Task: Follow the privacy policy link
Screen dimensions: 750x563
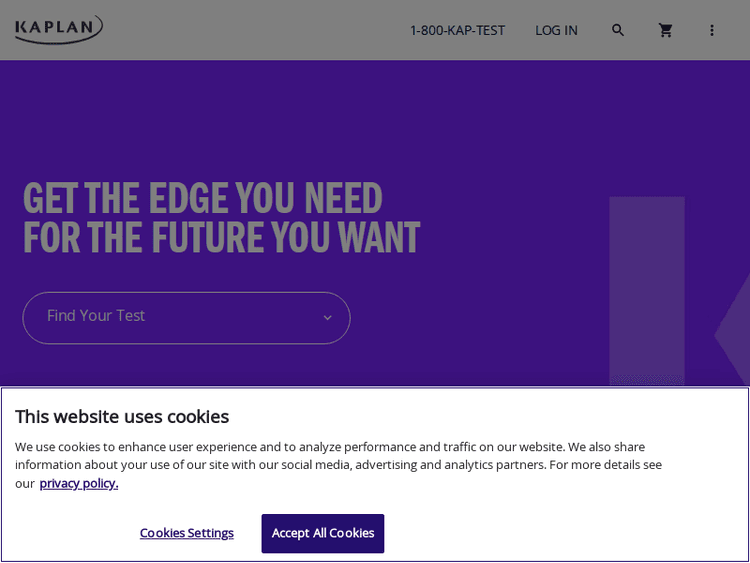Action: [79, 483]
